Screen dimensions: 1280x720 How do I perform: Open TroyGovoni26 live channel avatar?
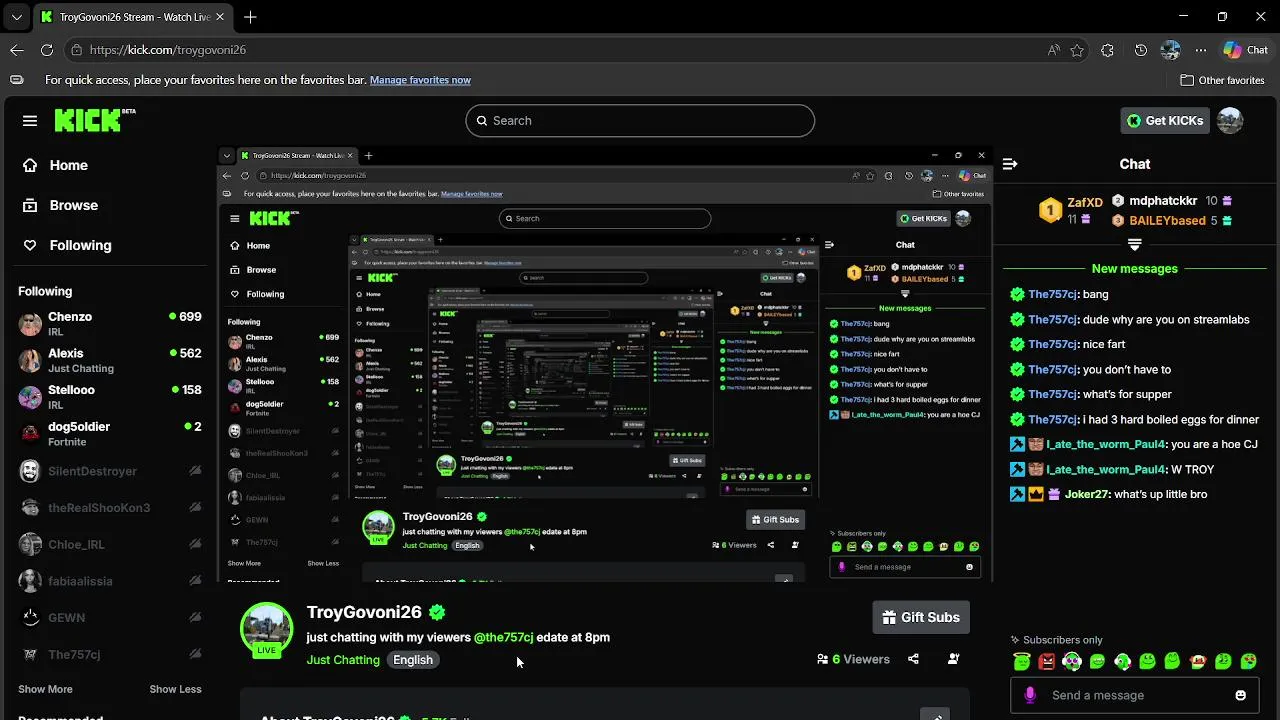pos(266,629)
